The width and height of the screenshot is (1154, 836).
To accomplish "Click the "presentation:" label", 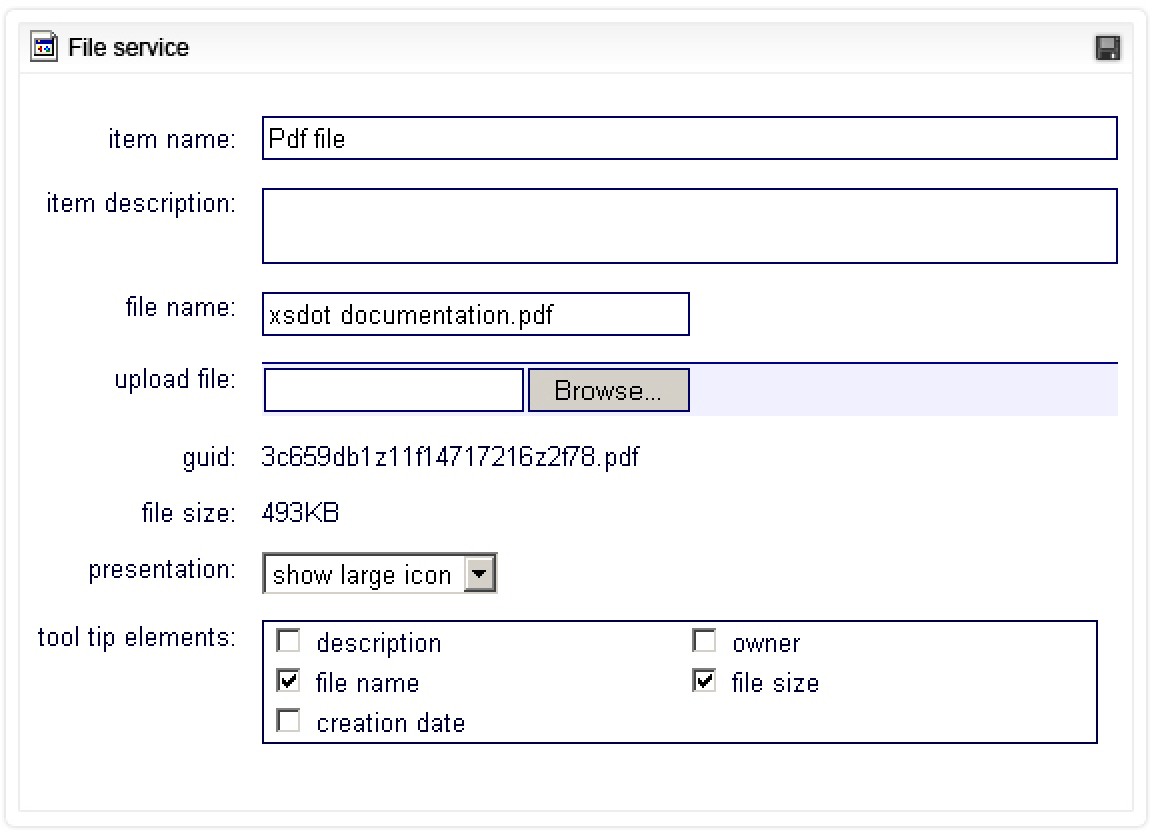I will point(162,570).
